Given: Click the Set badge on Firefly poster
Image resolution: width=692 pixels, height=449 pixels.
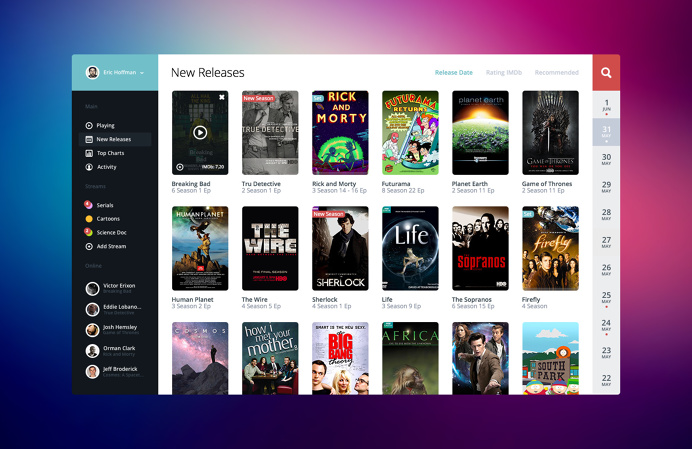Looking at the screenshot, I should [528, 214].
